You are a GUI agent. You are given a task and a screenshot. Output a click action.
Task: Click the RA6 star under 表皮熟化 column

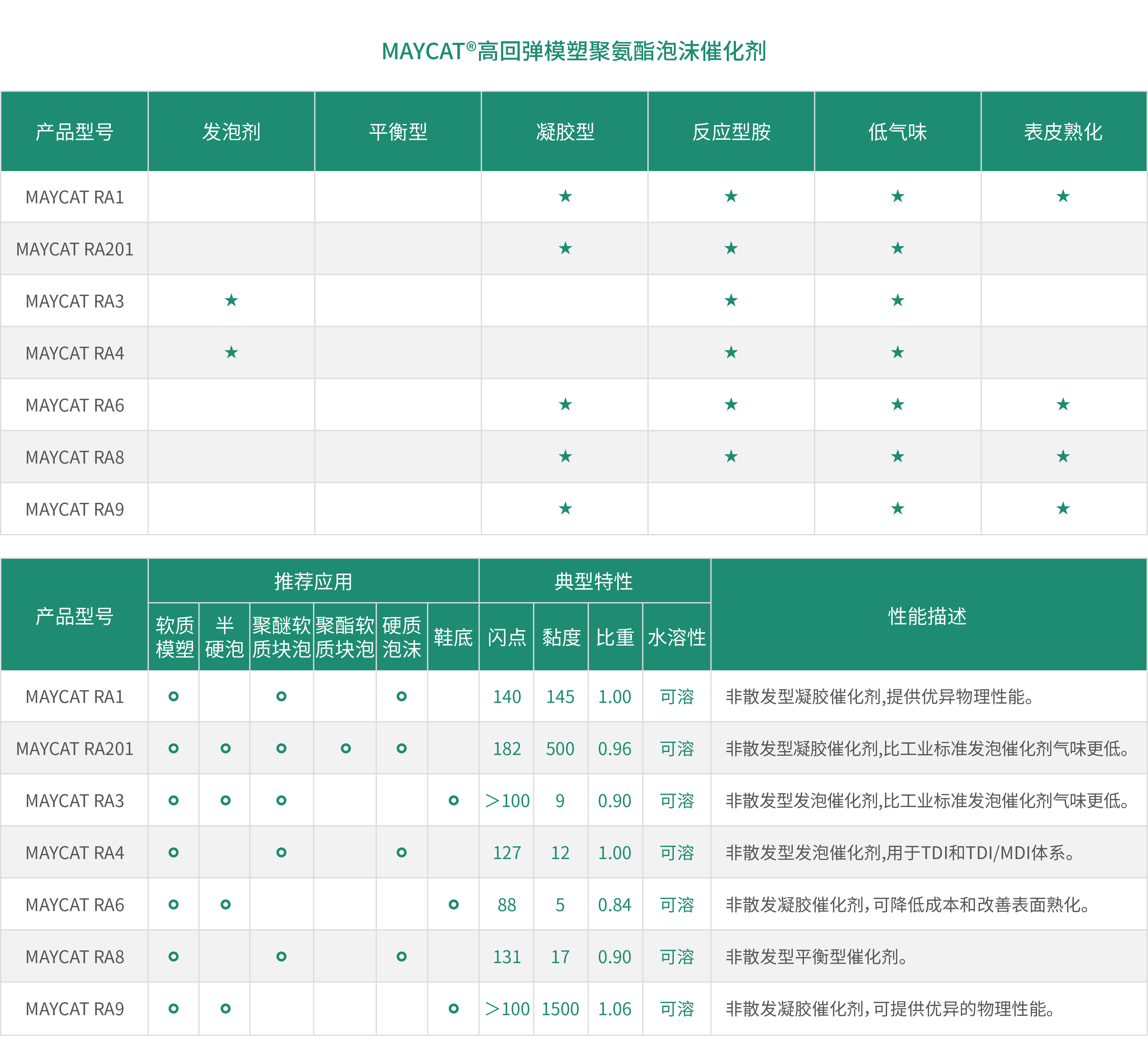coord(1063,404)
